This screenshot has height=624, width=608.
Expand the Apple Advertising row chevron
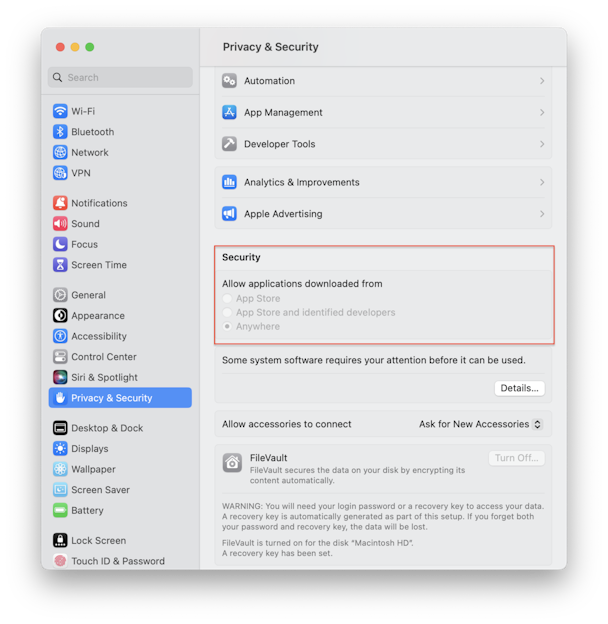pyautogui.click(x=542, y=214)
